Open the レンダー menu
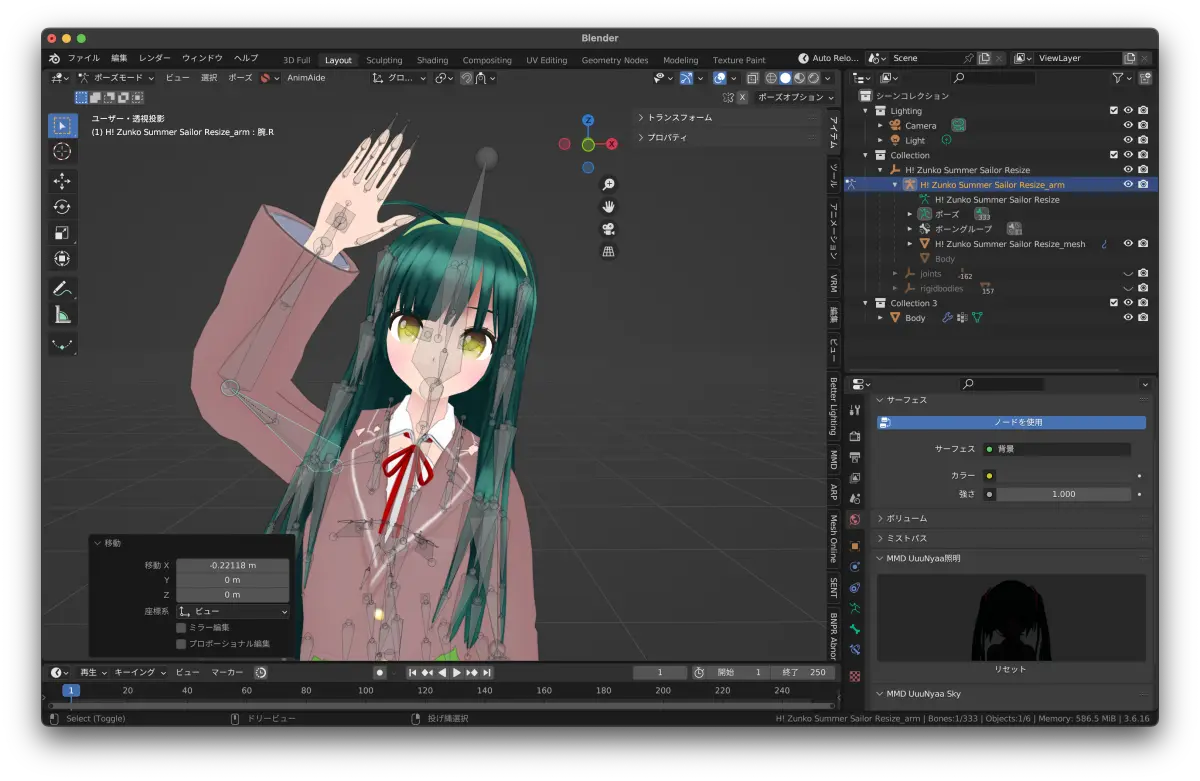 [x=155, y=58]
